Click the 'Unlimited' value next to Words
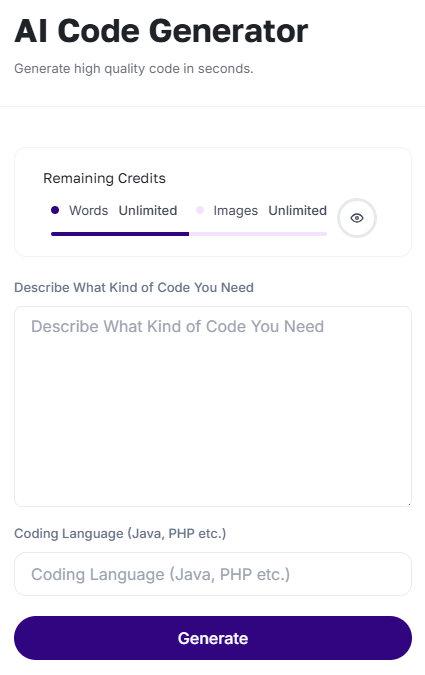 coord(148,211)
